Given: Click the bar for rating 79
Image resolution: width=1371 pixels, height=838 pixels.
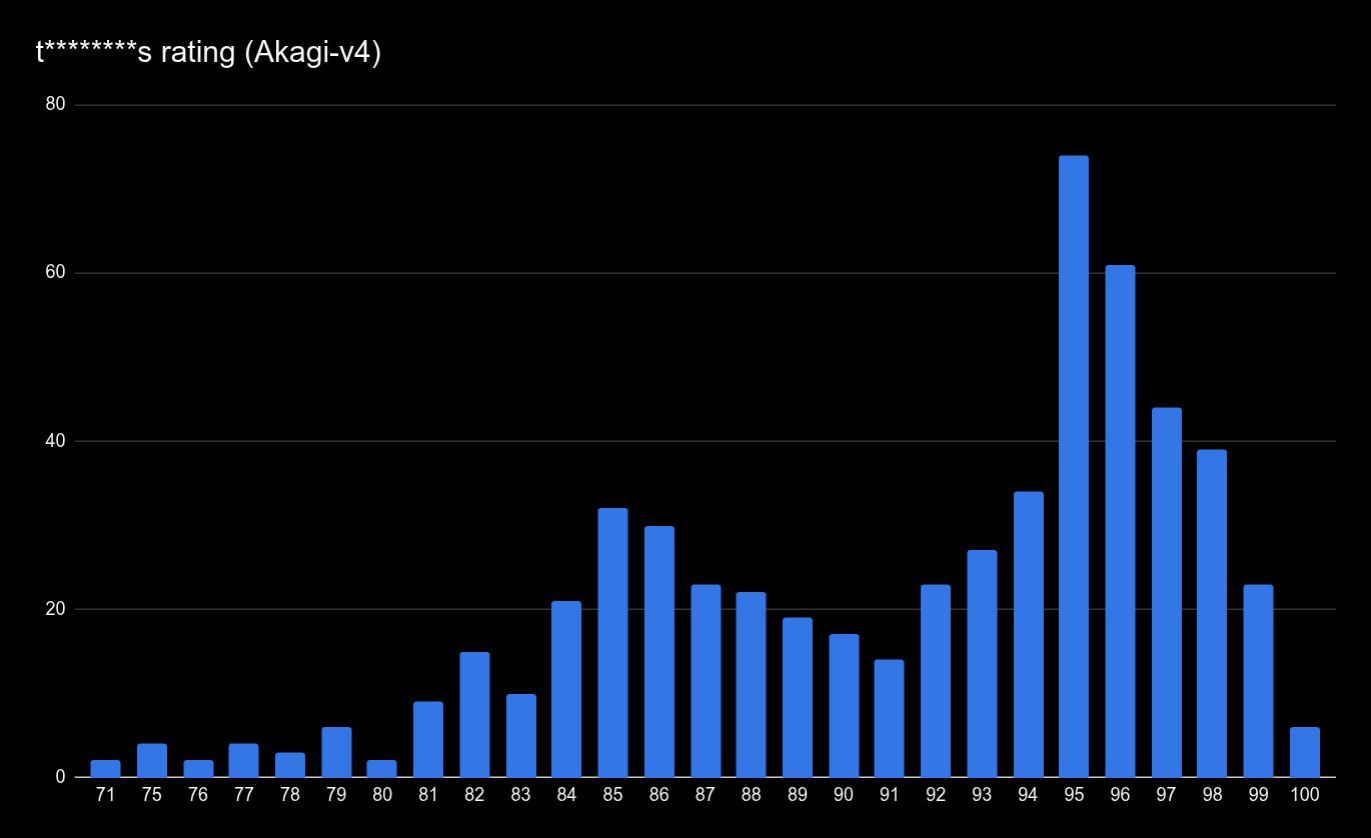Looking at the screenshot, I should [336, 752].
